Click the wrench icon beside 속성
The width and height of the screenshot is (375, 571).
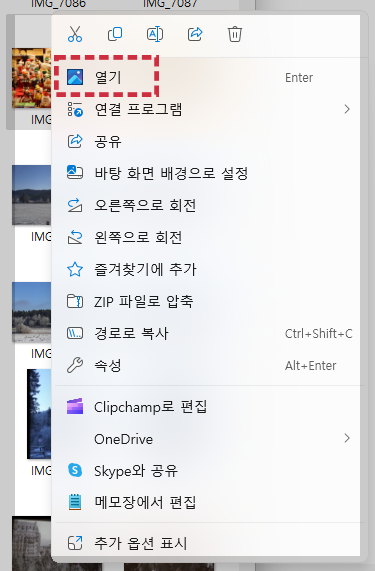(x=75, y=365)
